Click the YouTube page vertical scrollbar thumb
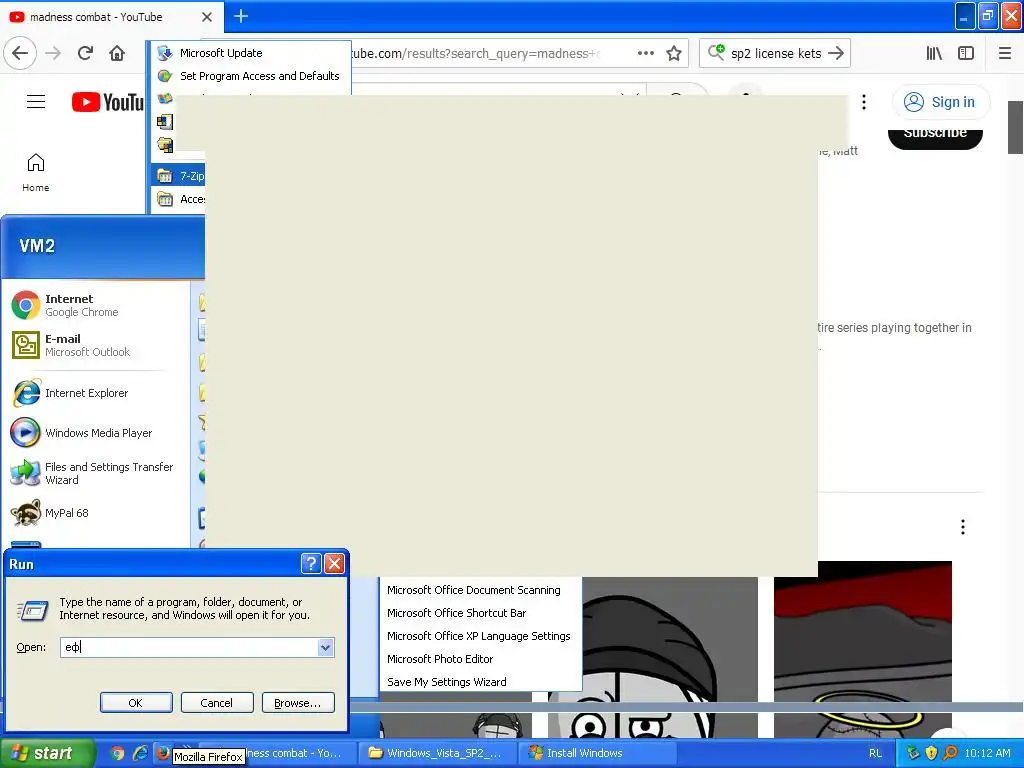The image size is (1024, 768). pyautogui.click(x=1015, y=127)
